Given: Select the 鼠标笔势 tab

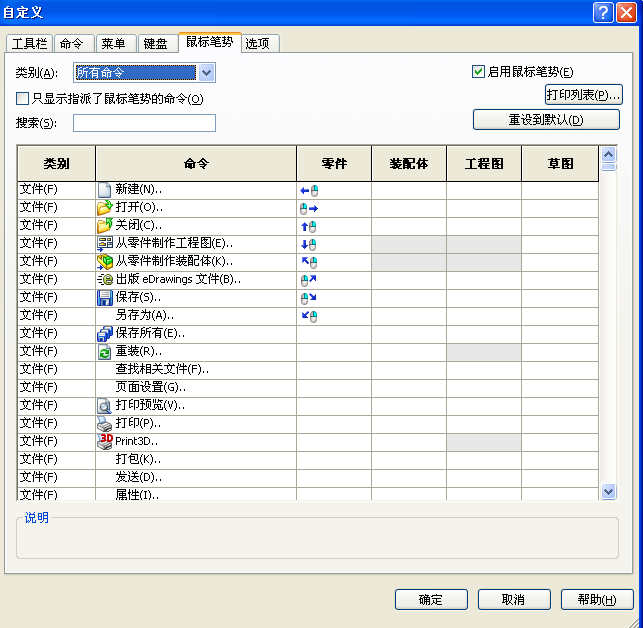Looking at the screenshot, I should coord(210,42).
